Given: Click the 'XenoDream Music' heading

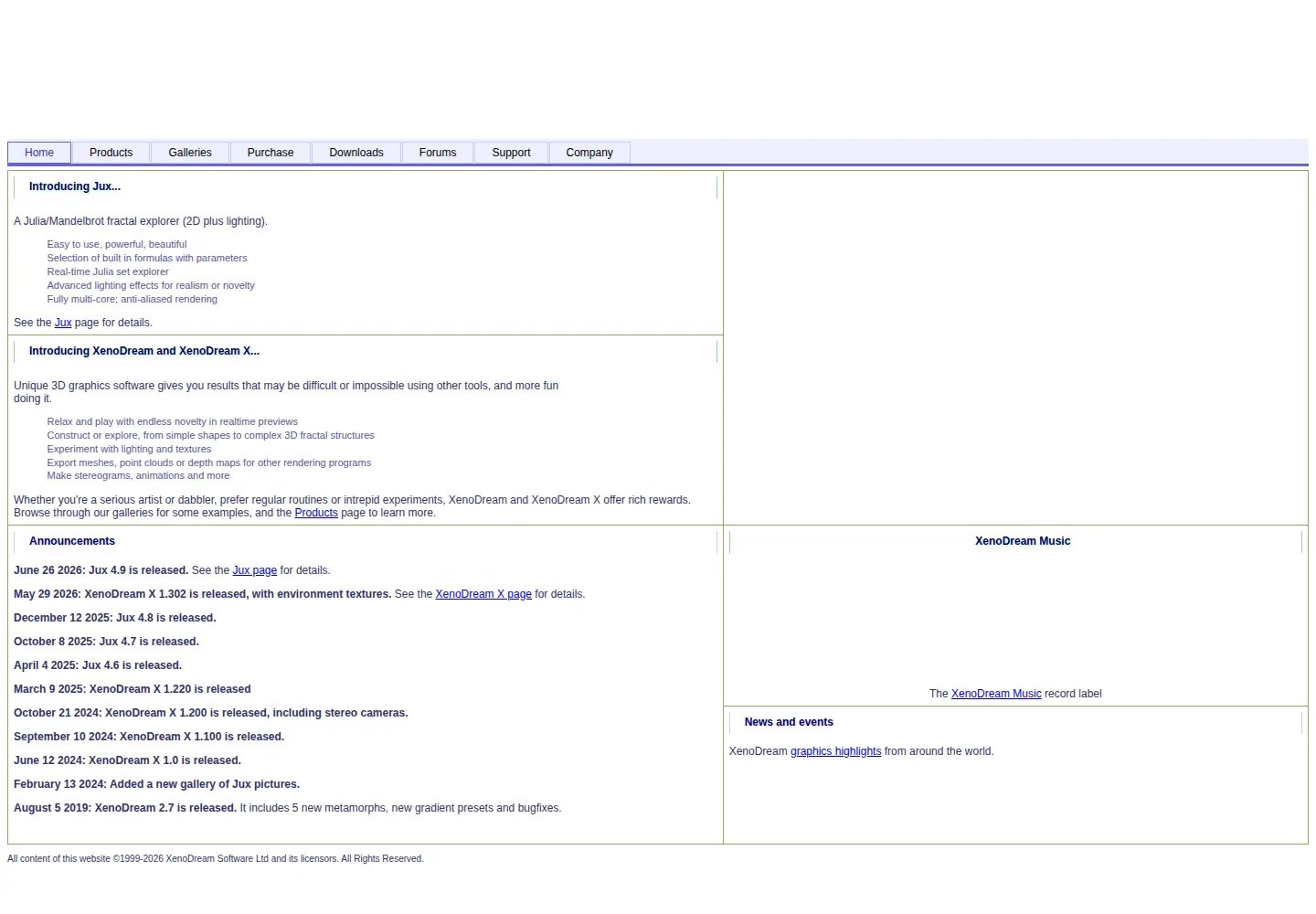Looking at the screenshot, I should point(1023,541).
